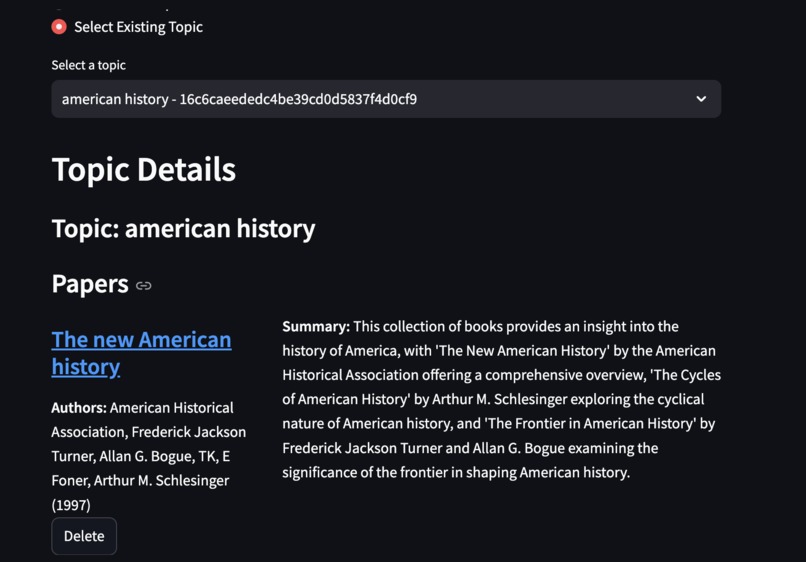The image size is (806, 562).
Task: Click the topic ID hash in dropdown
Action: click(x=298, y=99)
